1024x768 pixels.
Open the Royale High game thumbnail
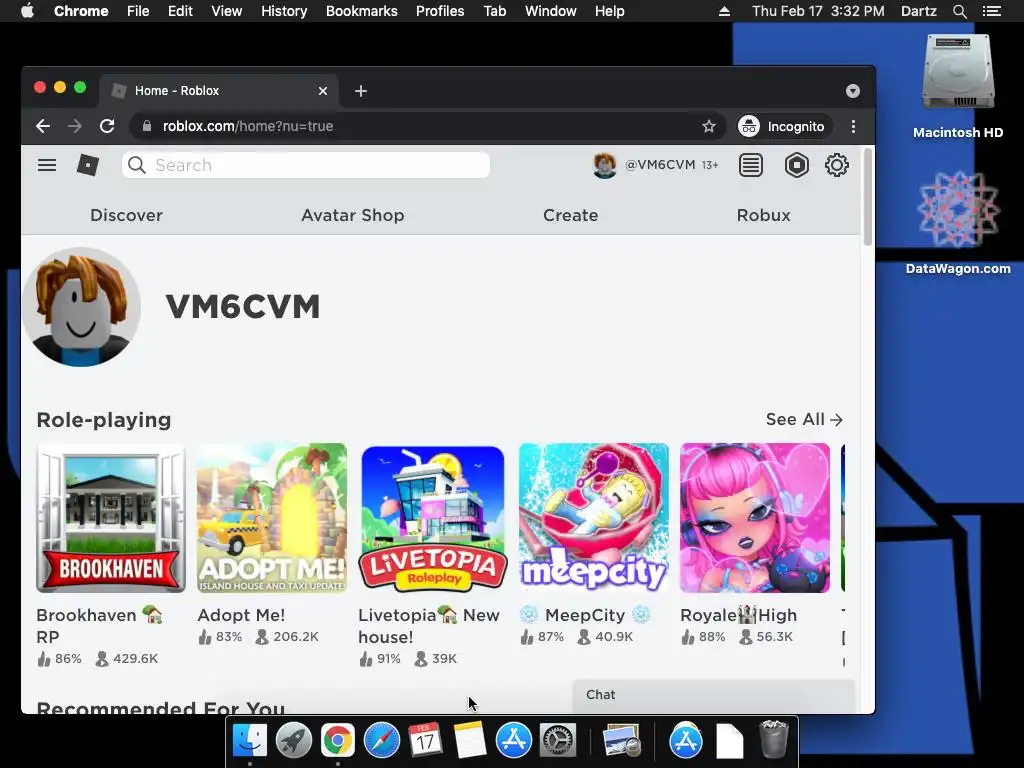754,518
